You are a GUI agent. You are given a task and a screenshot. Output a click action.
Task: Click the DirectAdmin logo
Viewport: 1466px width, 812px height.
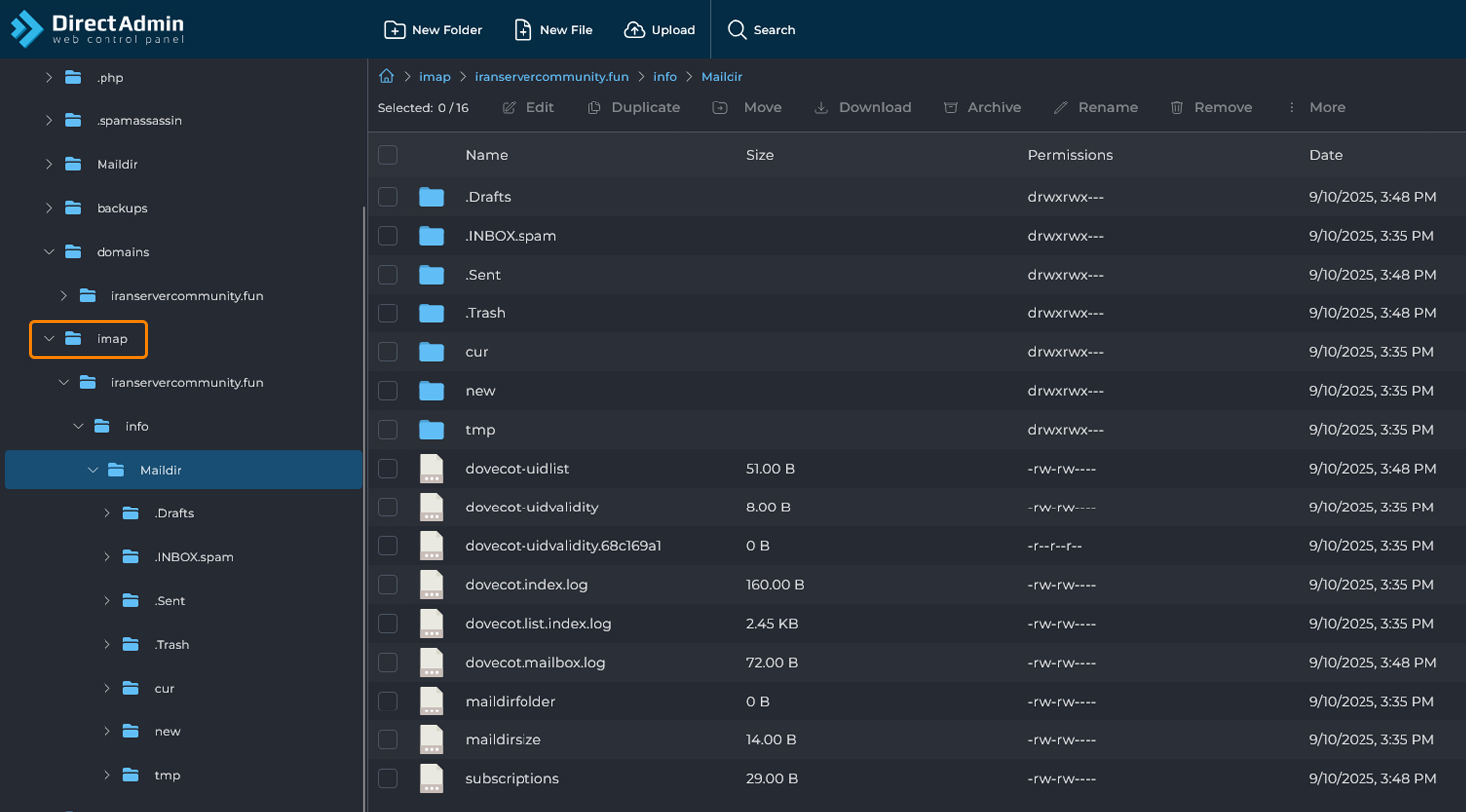[x=98, y=29]
